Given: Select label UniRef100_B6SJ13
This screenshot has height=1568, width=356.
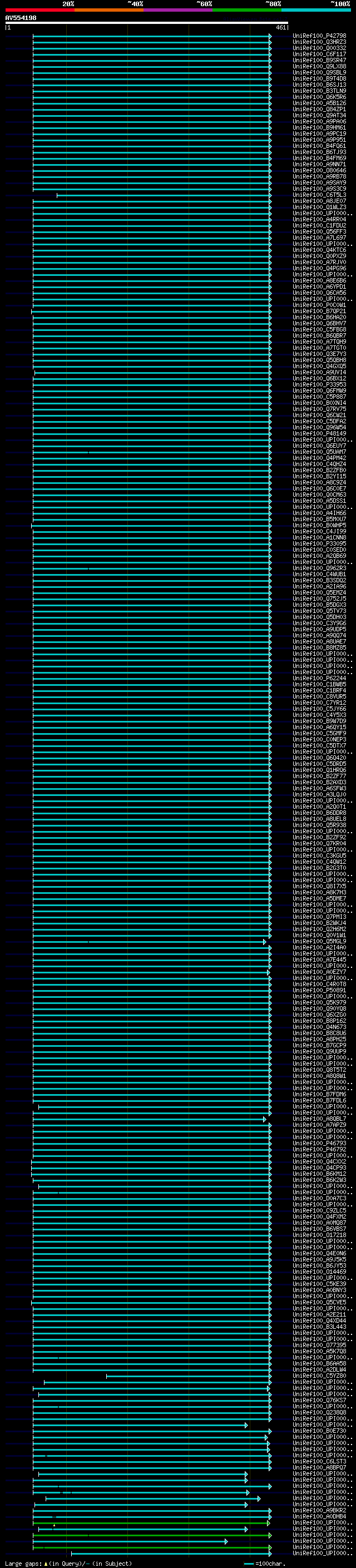Looking at the screenshot, I should [319, 85].
